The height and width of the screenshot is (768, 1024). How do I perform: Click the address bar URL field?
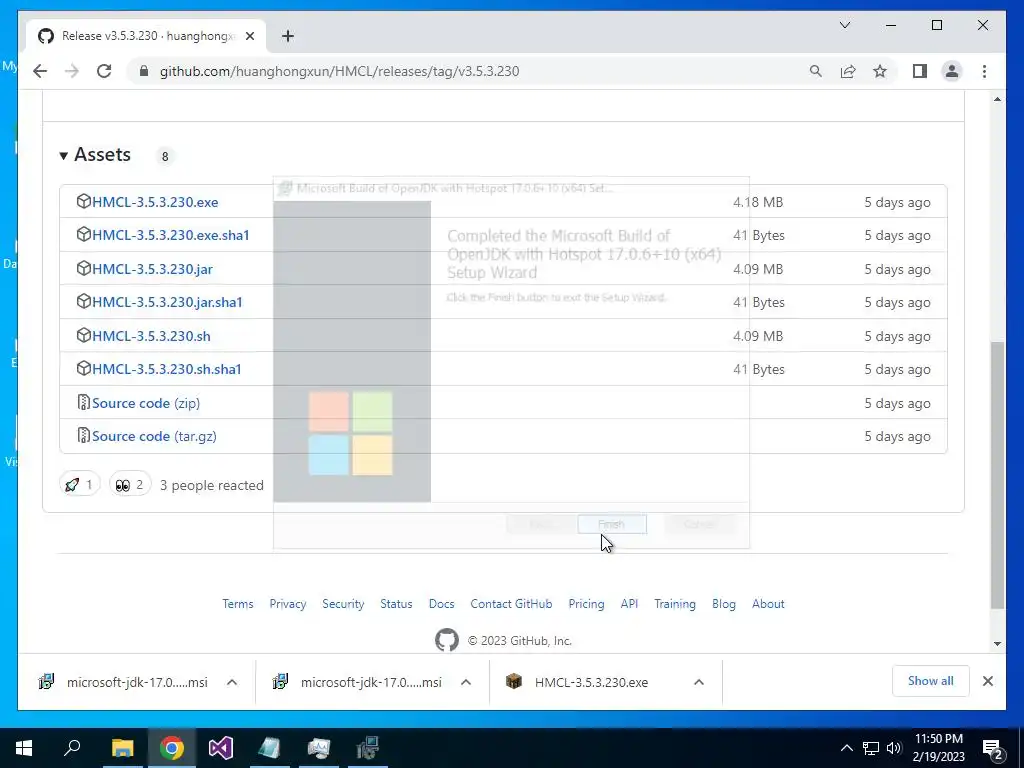470,71
